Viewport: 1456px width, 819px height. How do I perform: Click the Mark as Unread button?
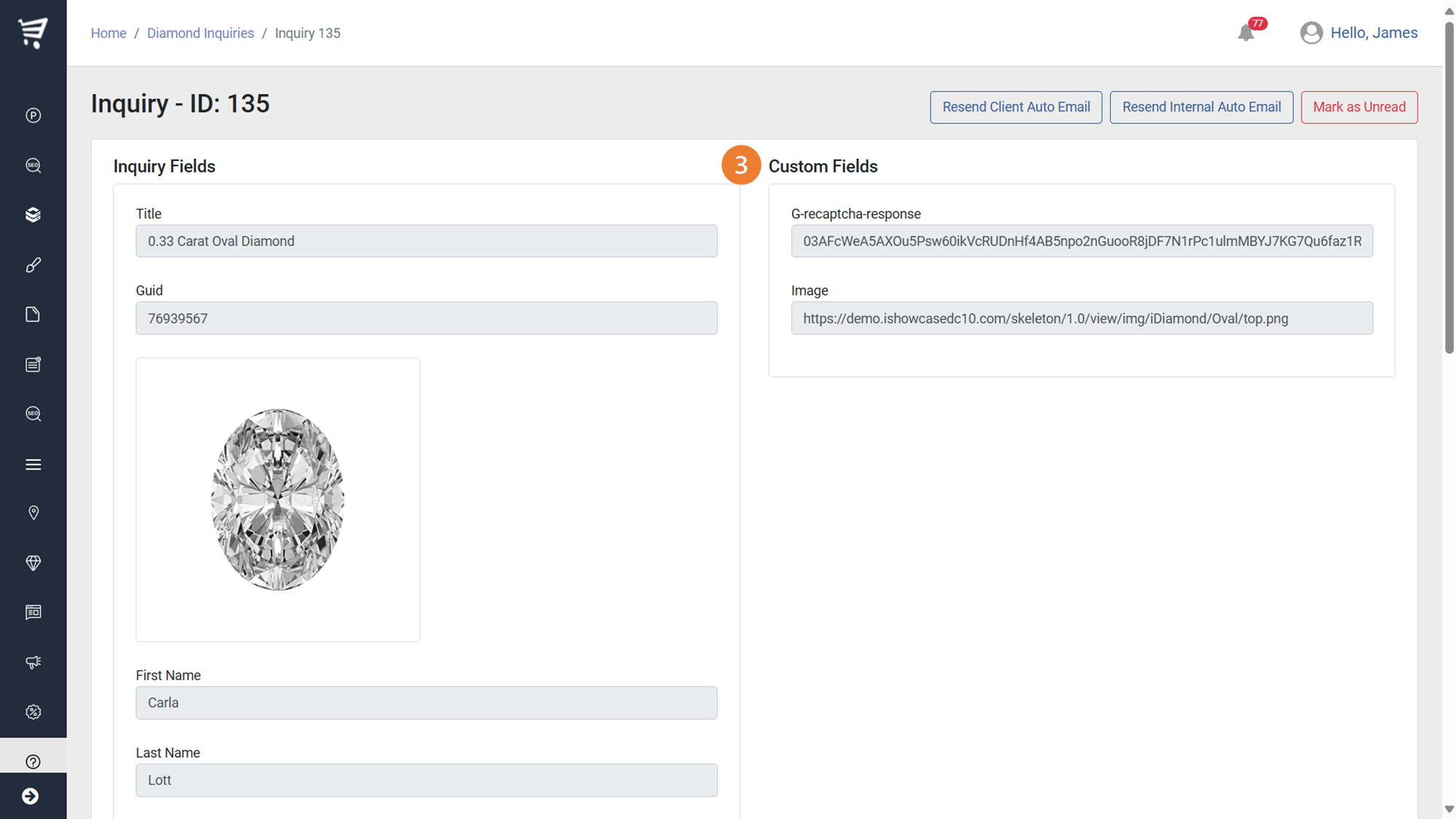pos(1358,107)
